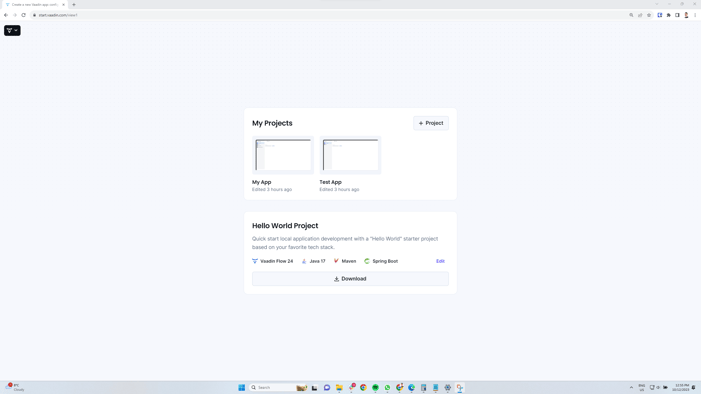Open the Chrome profile avatar
This screenshot has width=701, height=394.
click(x=686, y=15)
